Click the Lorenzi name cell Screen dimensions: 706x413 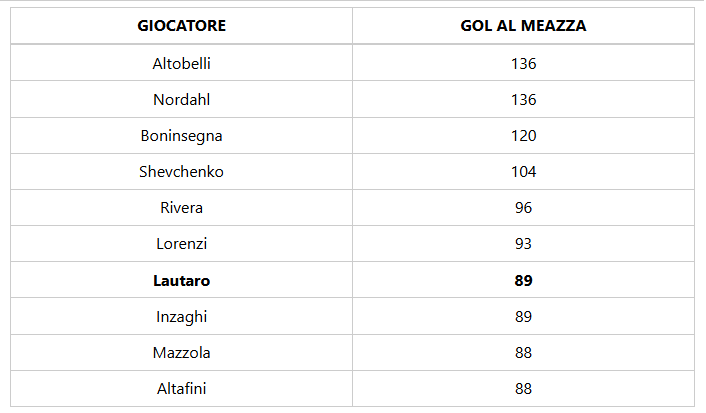181,244
